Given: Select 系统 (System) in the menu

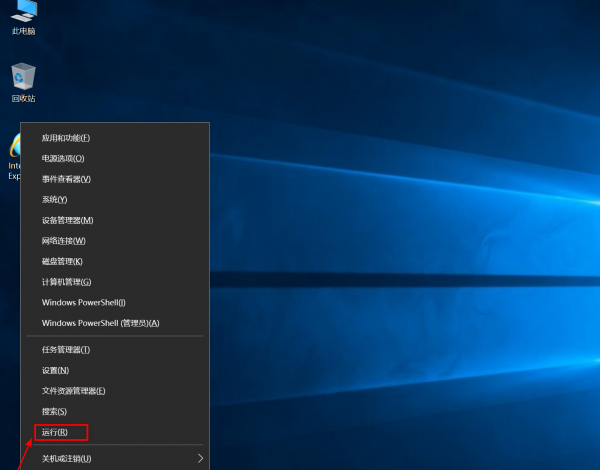Looking at the screenshot, I should tap(54, 200).
